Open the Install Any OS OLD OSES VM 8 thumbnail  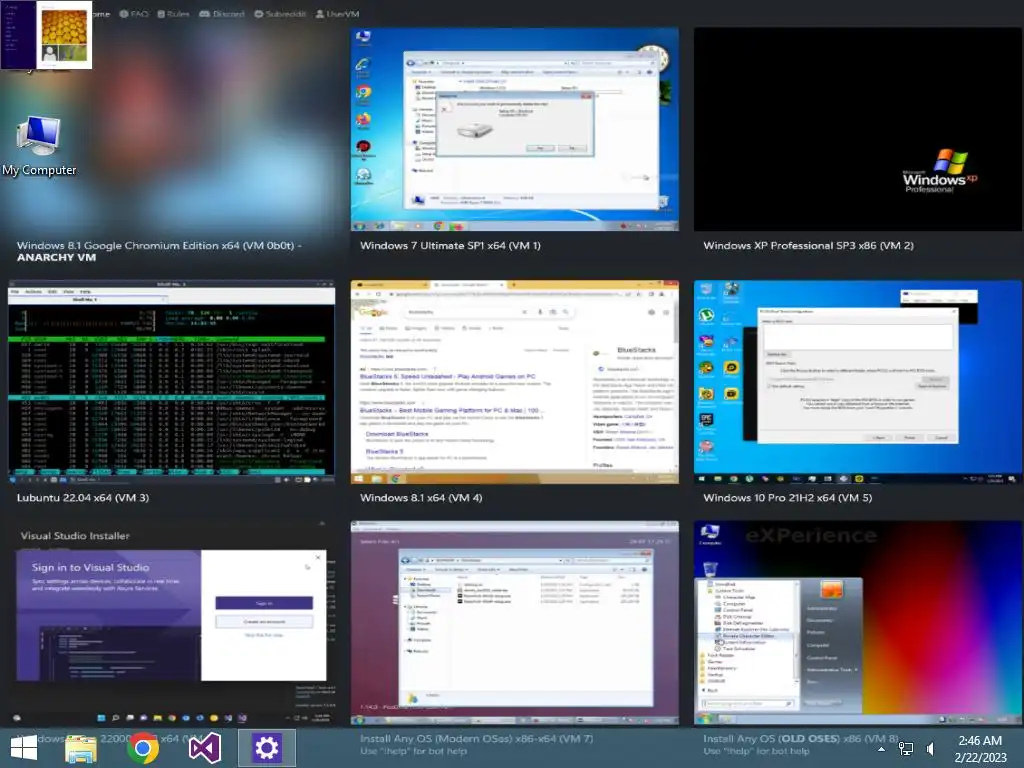tap(857, 622)
